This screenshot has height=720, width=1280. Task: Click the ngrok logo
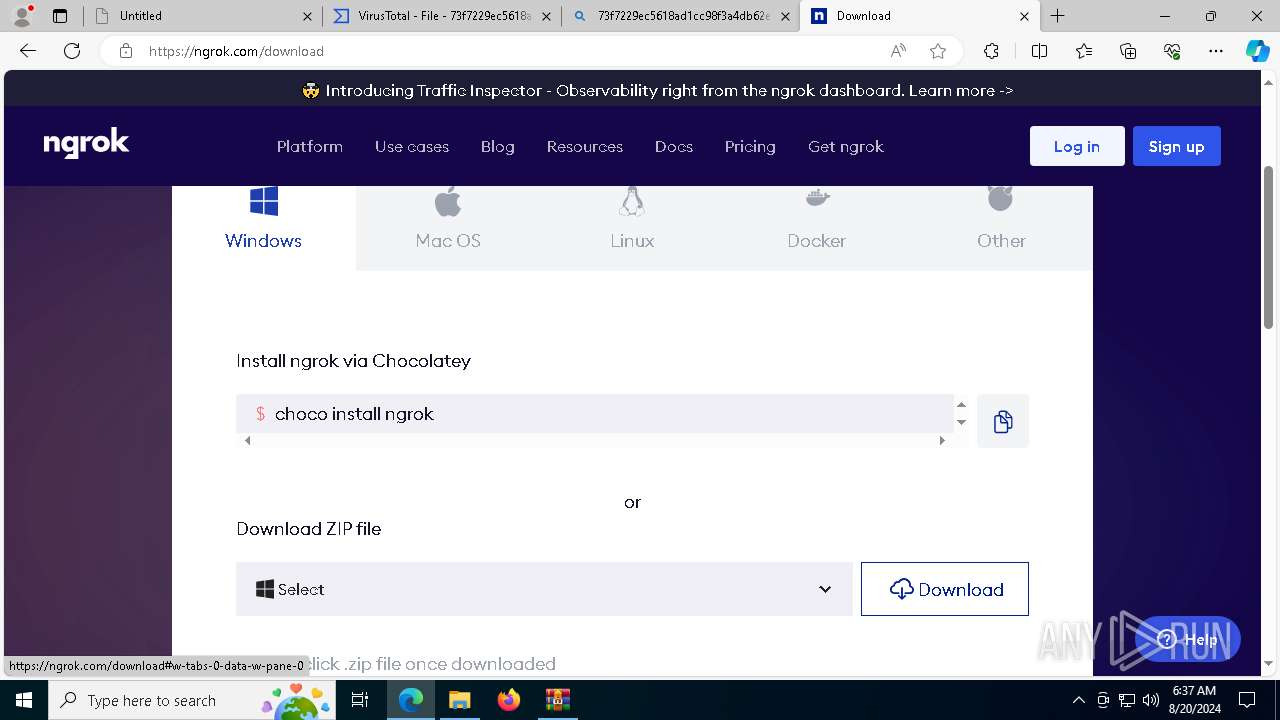tap(87, 144)
